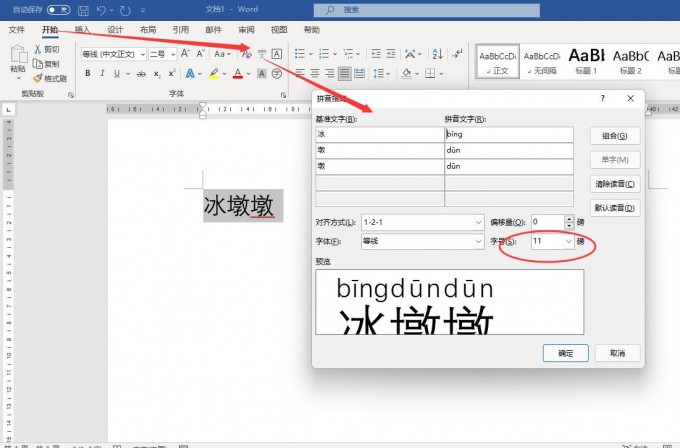Increase the offset (偏移量) stepper value

click(570, 218)
